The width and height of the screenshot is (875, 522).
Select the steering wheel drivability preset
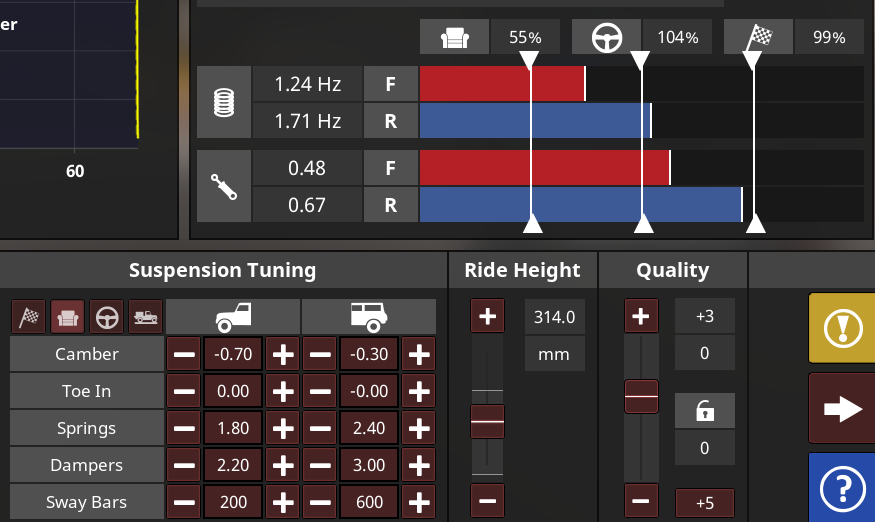(106, 316)
